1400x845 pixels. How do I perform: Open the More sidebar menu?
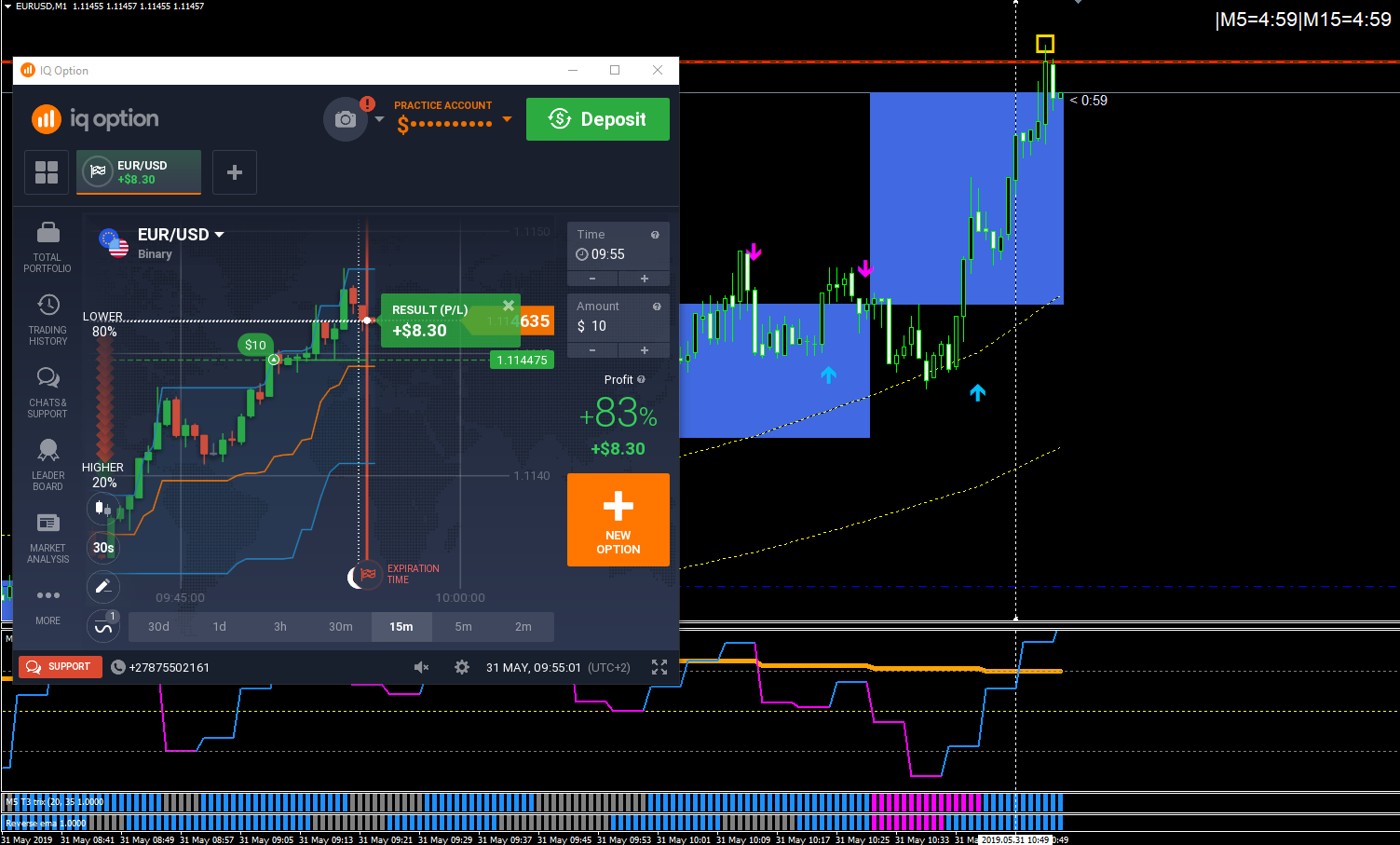[48, 606]
